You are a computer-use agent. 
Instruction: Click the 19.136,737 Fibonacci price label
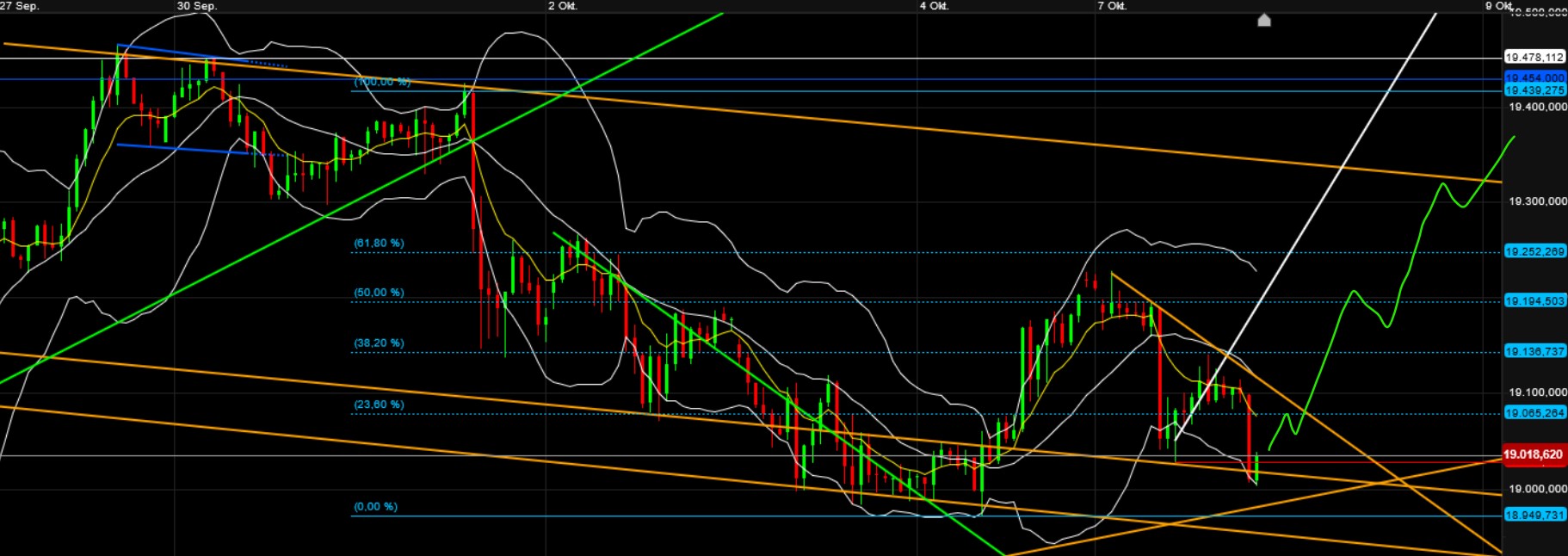pyautogui.click(x=1534, y=351)
